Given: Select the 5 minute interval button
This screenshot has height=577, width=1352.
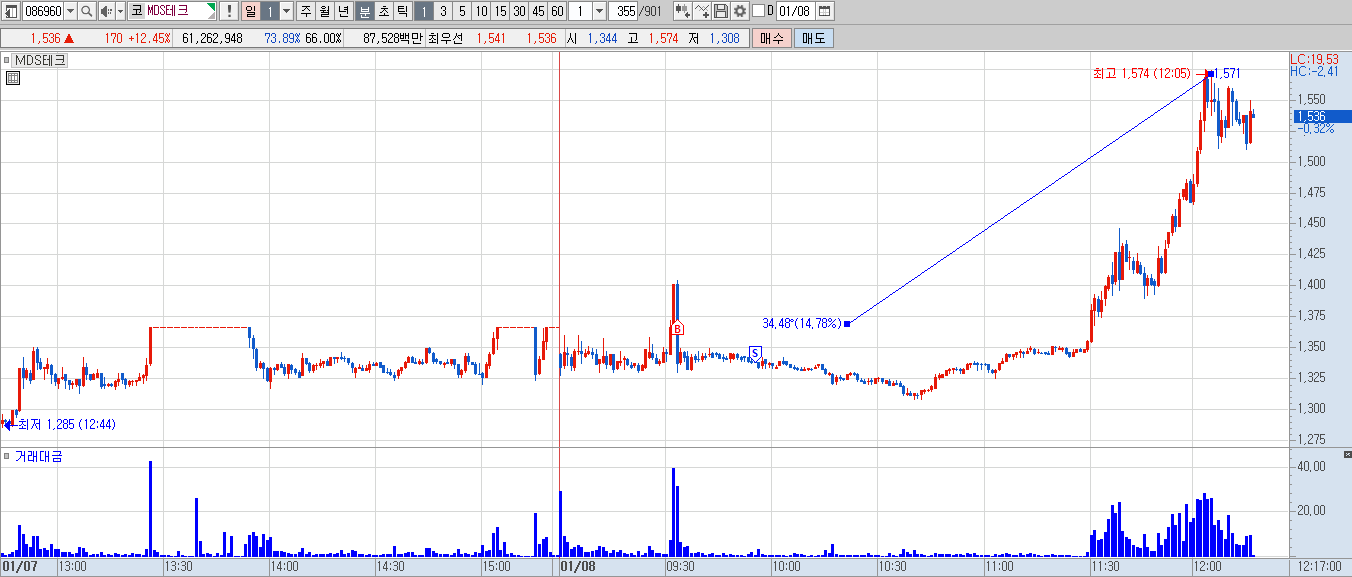Looking at the screenshot, I should 462,11.
